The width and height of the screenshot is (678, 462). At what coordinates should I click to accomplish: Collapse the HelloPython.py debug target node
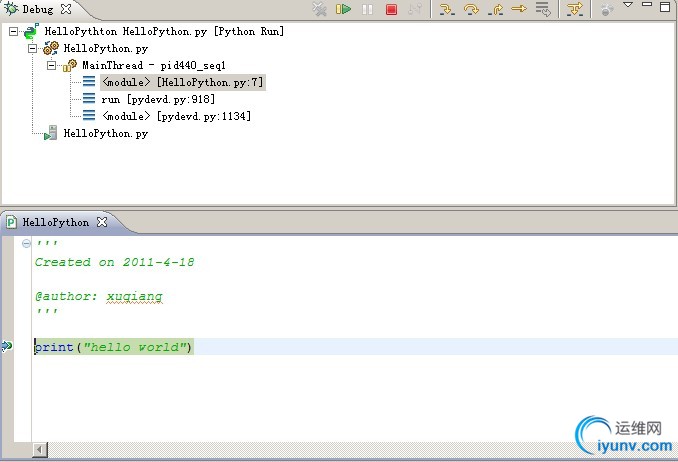pyautogui.click(x=32, y=48)
